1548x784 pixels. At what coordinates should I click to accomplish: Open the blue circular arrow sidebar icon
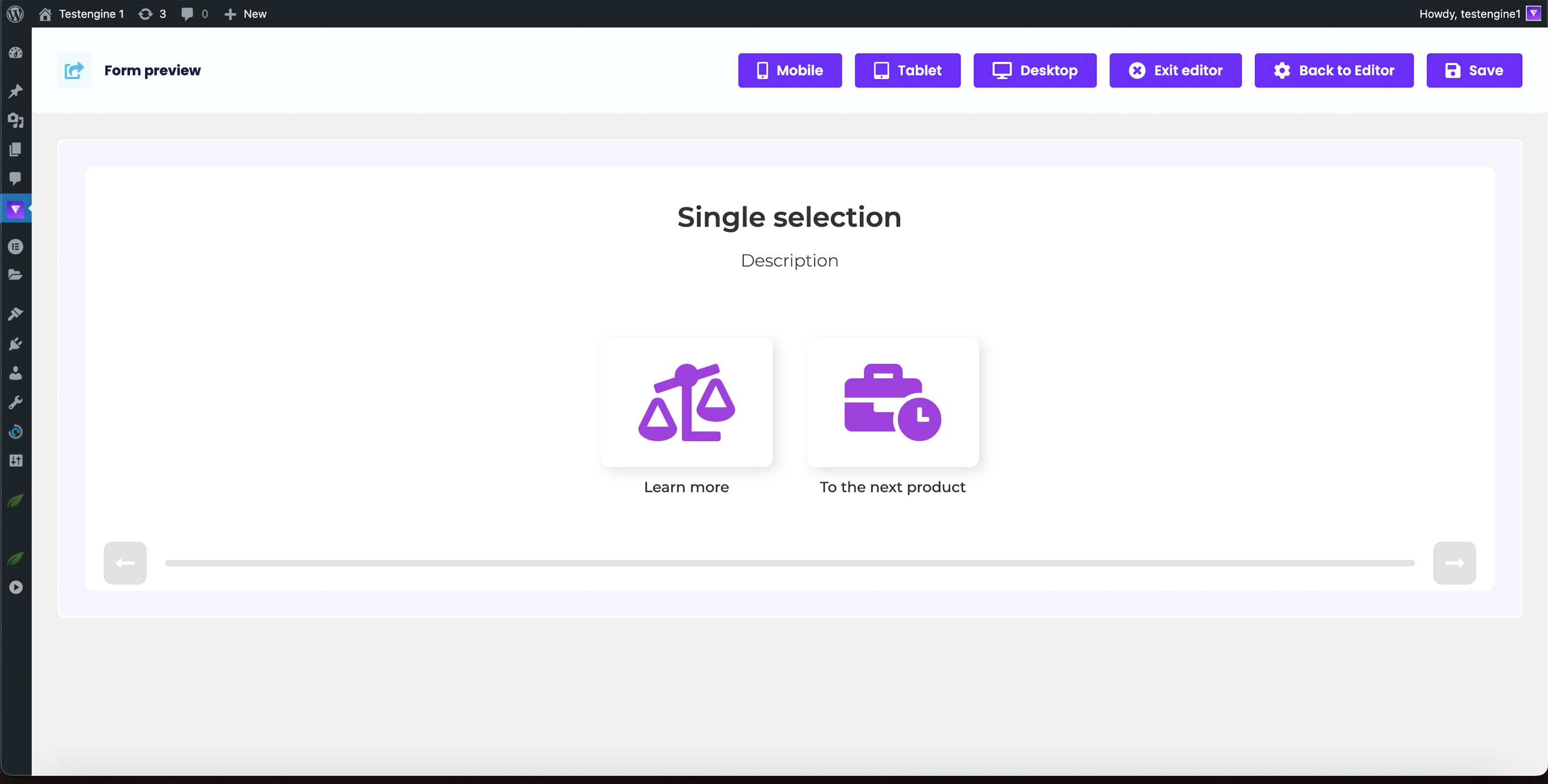point(16,431)
